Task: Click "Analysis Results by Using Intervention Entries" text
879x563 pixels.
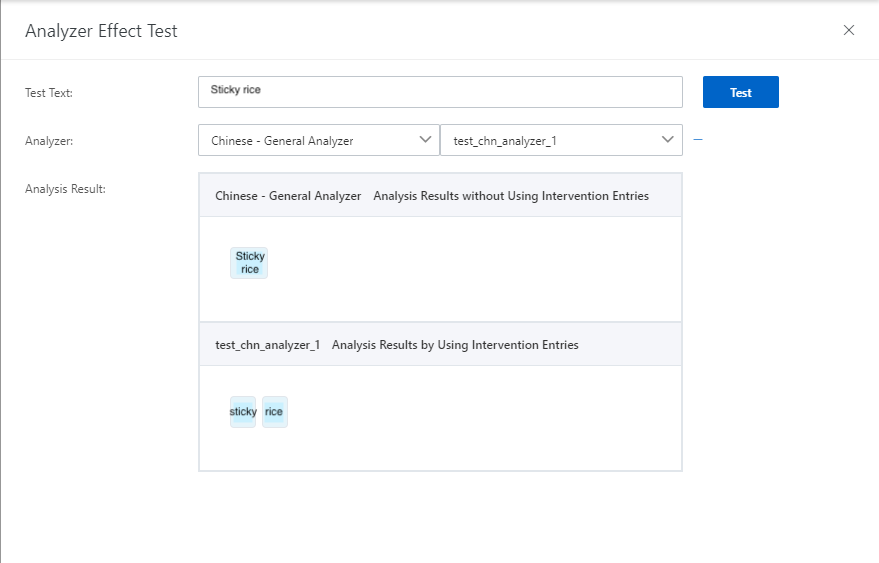Action: click(455, 345)
